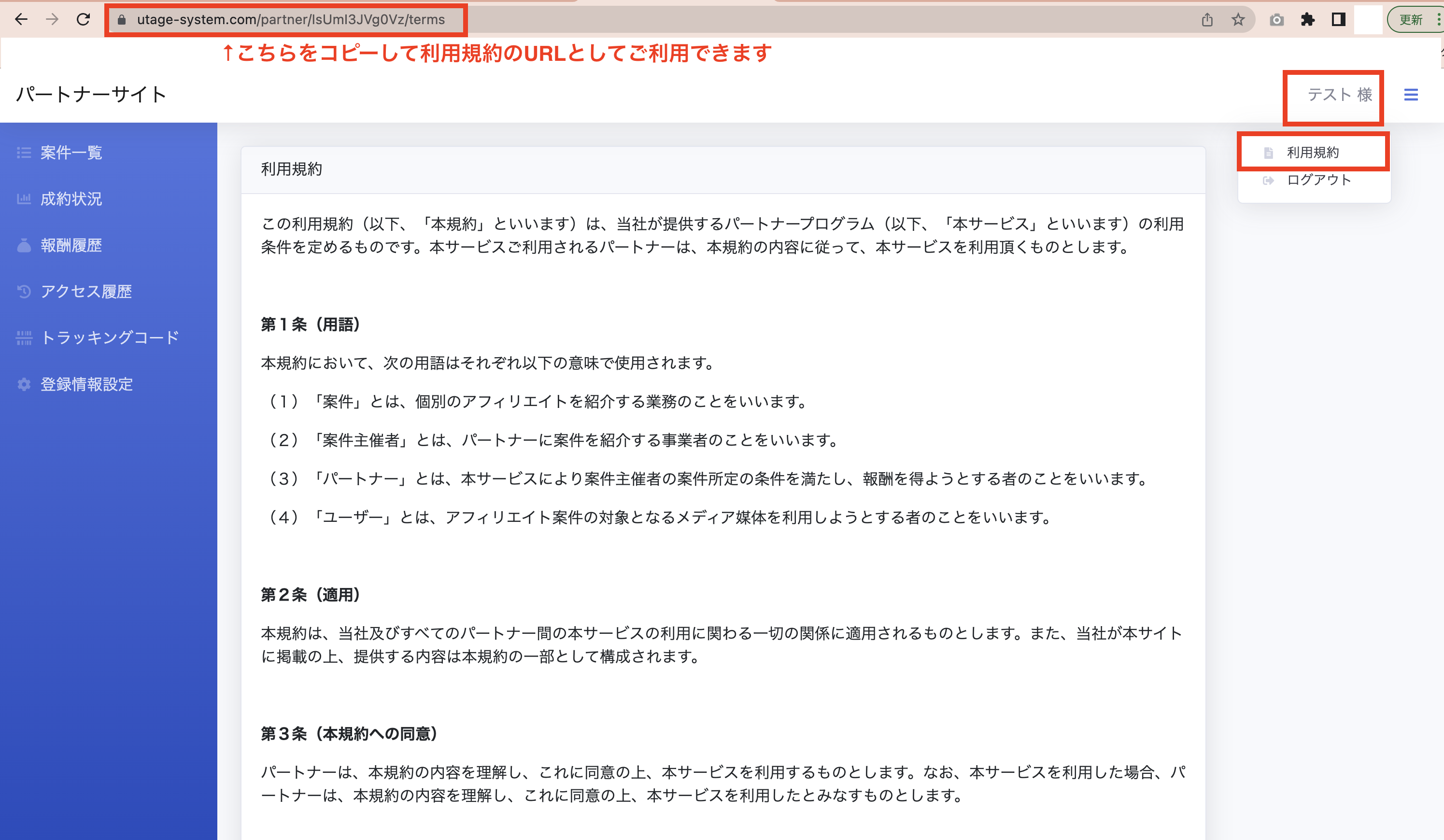Click the browser back arrow
Image resolution: width=1444 pixels, height=840 pixels.
[x=21, y=19]
